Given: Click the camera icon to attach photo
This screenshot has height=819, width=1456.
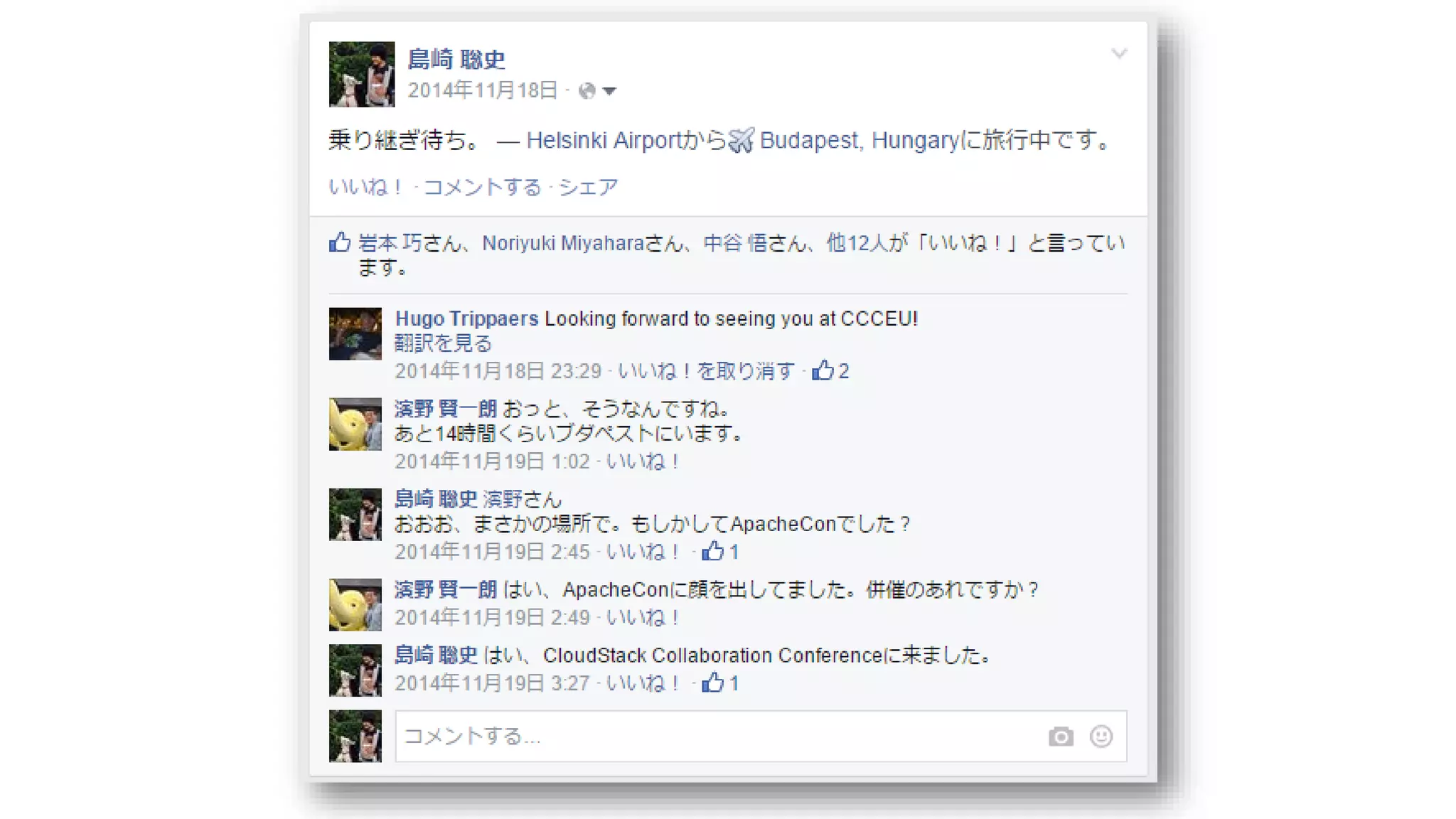Looking at the screenshot, I should (x=1061, y=737).
